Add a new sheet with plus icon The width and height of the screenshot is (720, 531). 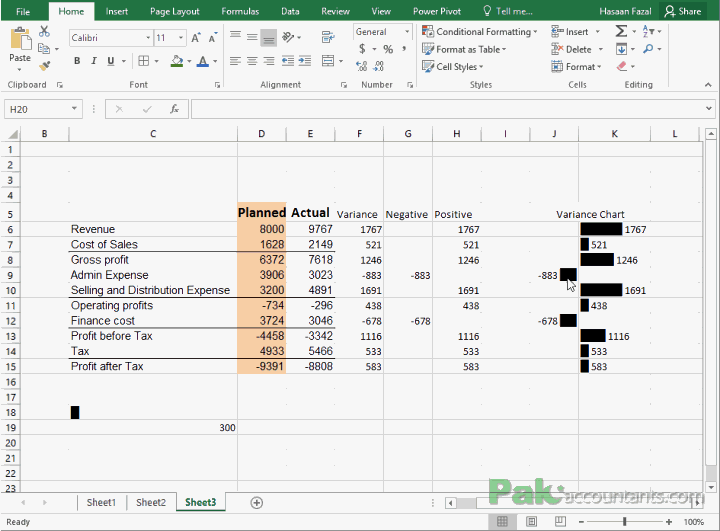point(257,502)
